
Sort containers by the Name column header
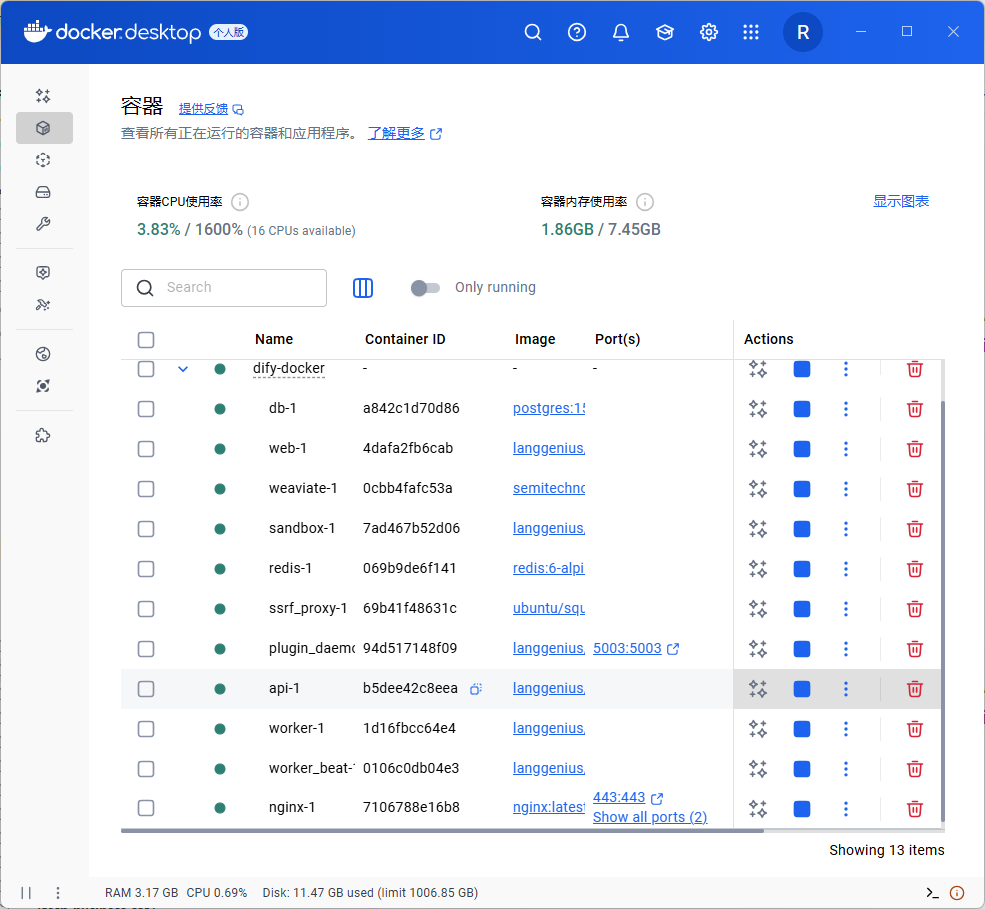click(274, 340)
